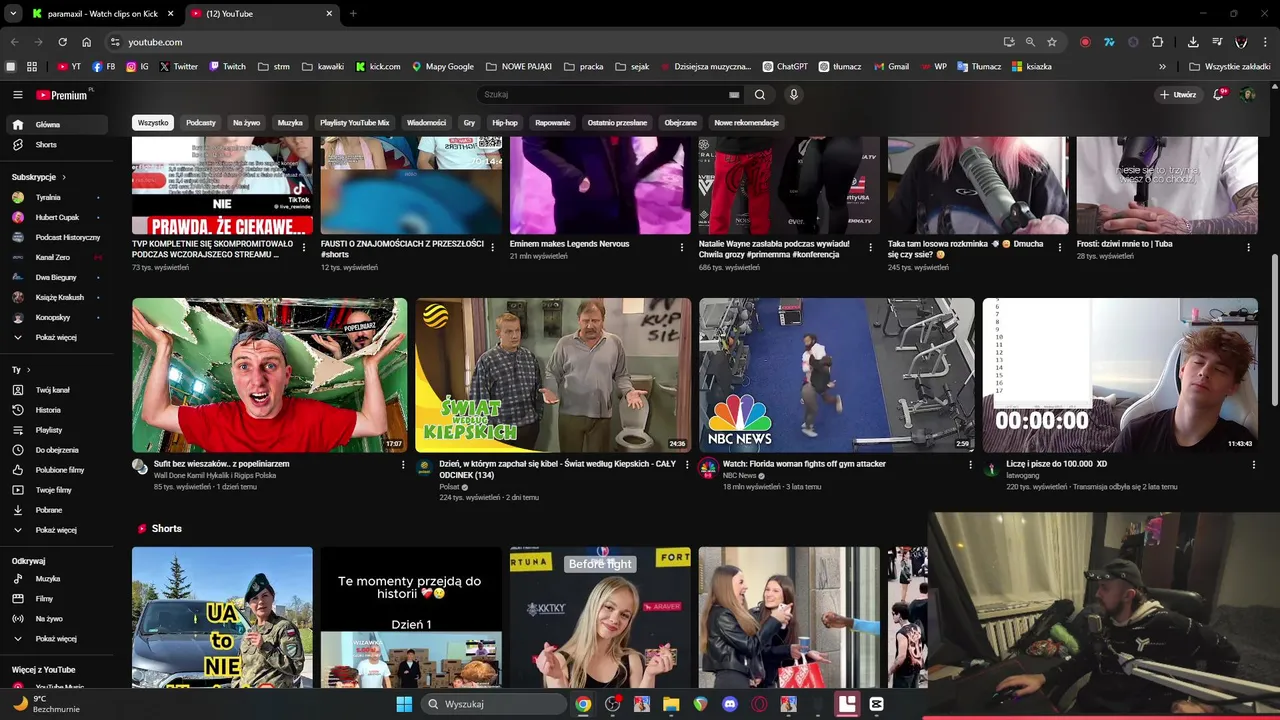Open Wszystkie zakładki folder

coord(1230,67)
